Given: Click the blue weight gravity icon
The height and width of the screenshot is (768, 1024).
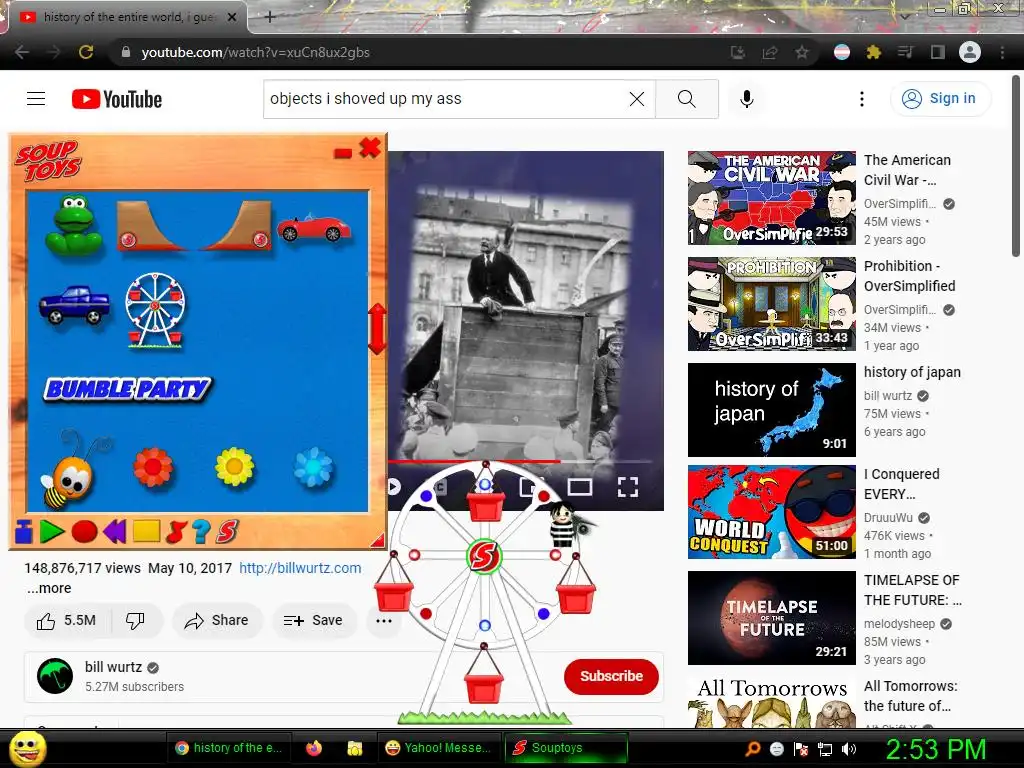Looking at the screenshot, I should click(24, 532).
